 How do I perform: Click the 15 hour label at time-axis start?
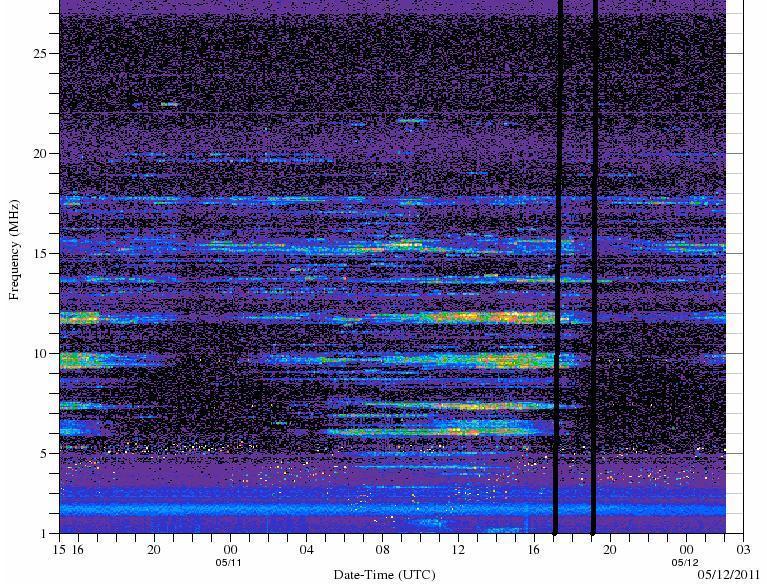point(60,550)
